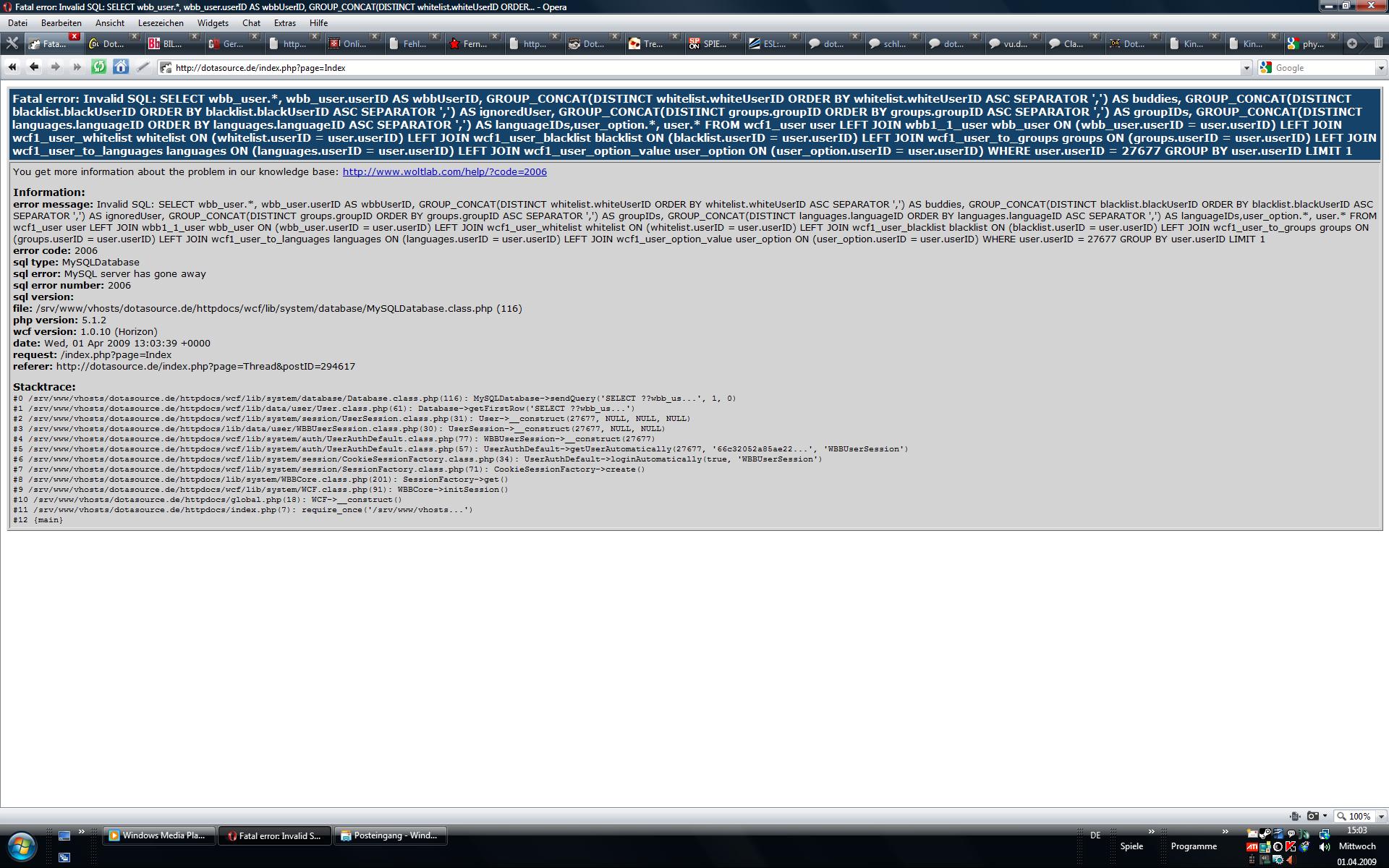Image resolution: width=1389 pixels, height=868 pixels.
Task: Open the woltlab.com knowledge base link
Action: coord(444,172)
